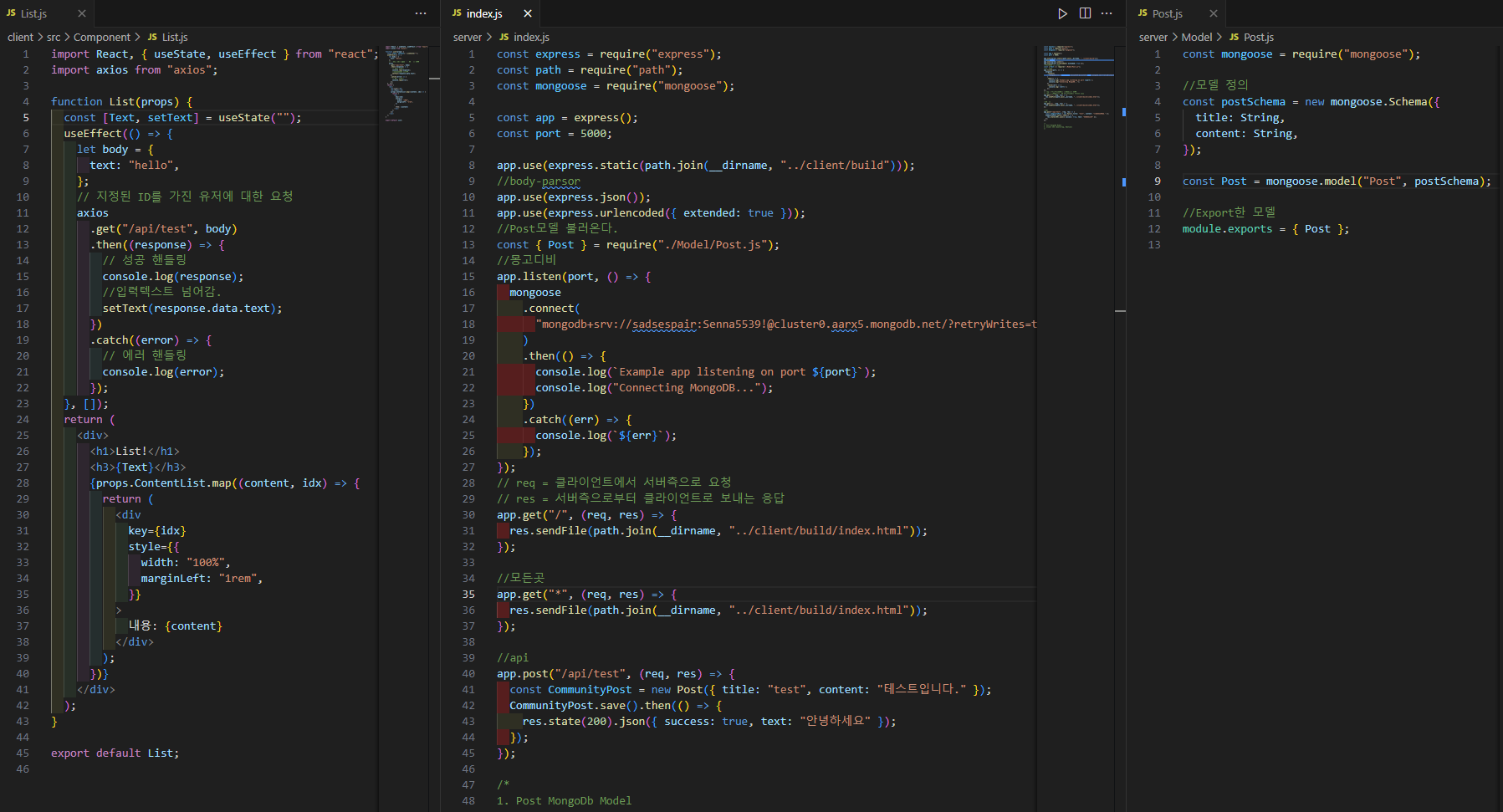Click 'export default List;' in List.js
The width and height of the screenshot is (1503, 812).
click(x=115, y=753)
